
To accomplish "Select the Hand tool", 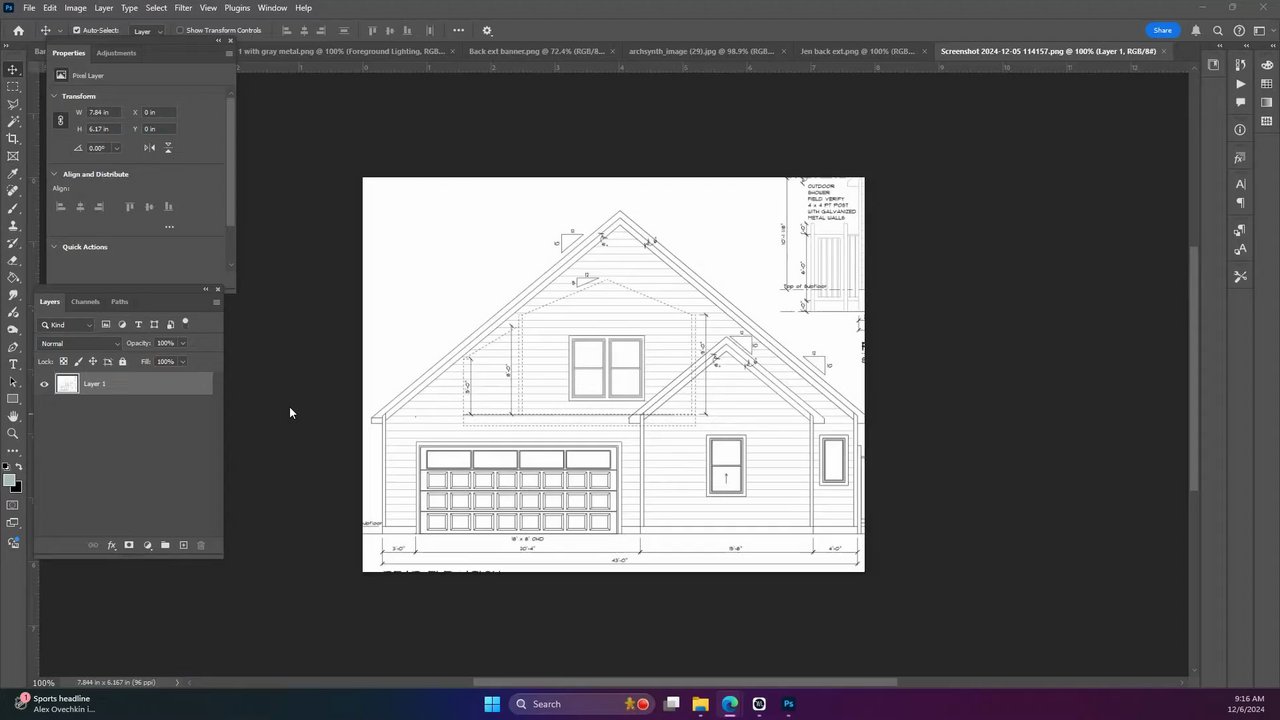I will pyautogui.click(x=13, y=416).
